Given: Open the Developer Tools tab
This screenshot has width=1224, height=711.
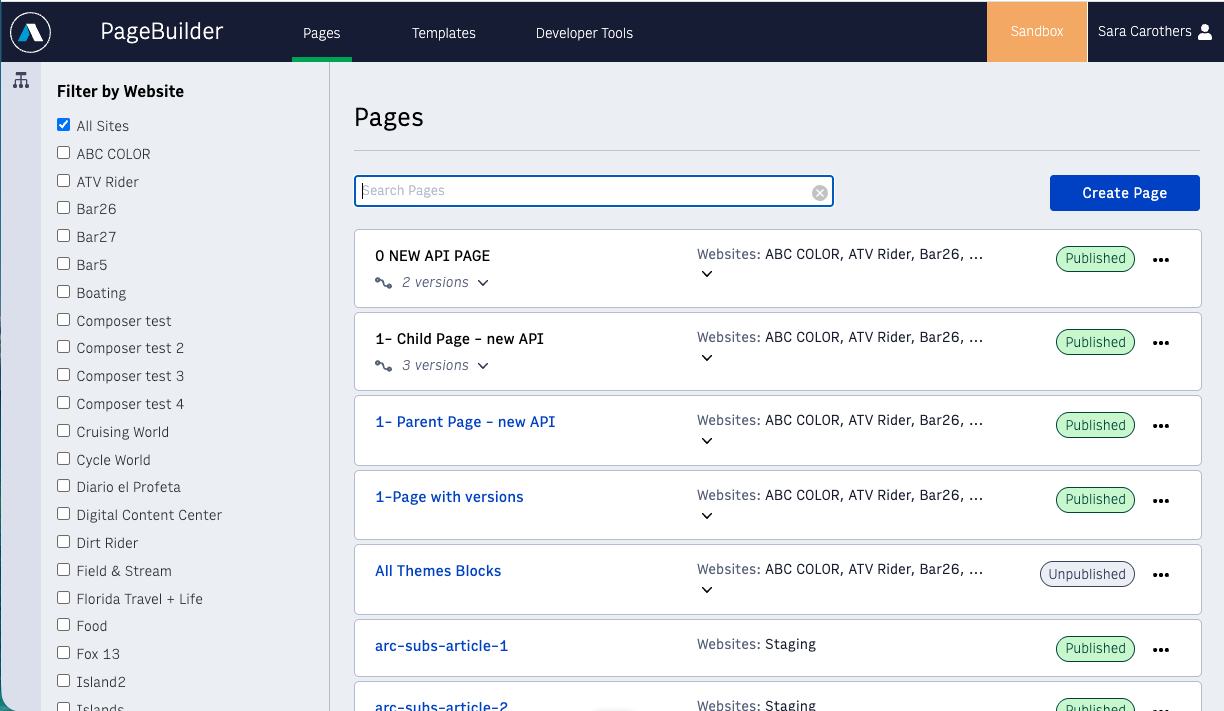Looking at the screenshot, I should coord(584,33).
